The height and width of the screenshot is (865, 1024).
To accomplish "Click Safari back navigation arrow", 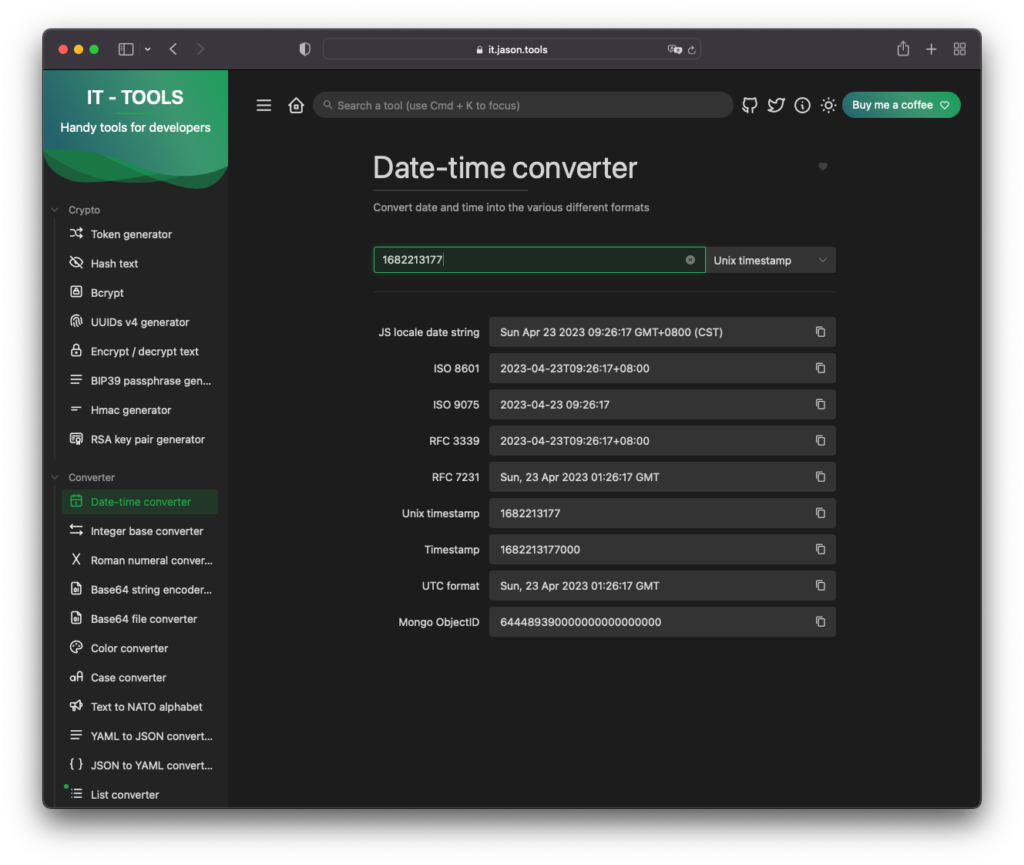I will point(173,49).
